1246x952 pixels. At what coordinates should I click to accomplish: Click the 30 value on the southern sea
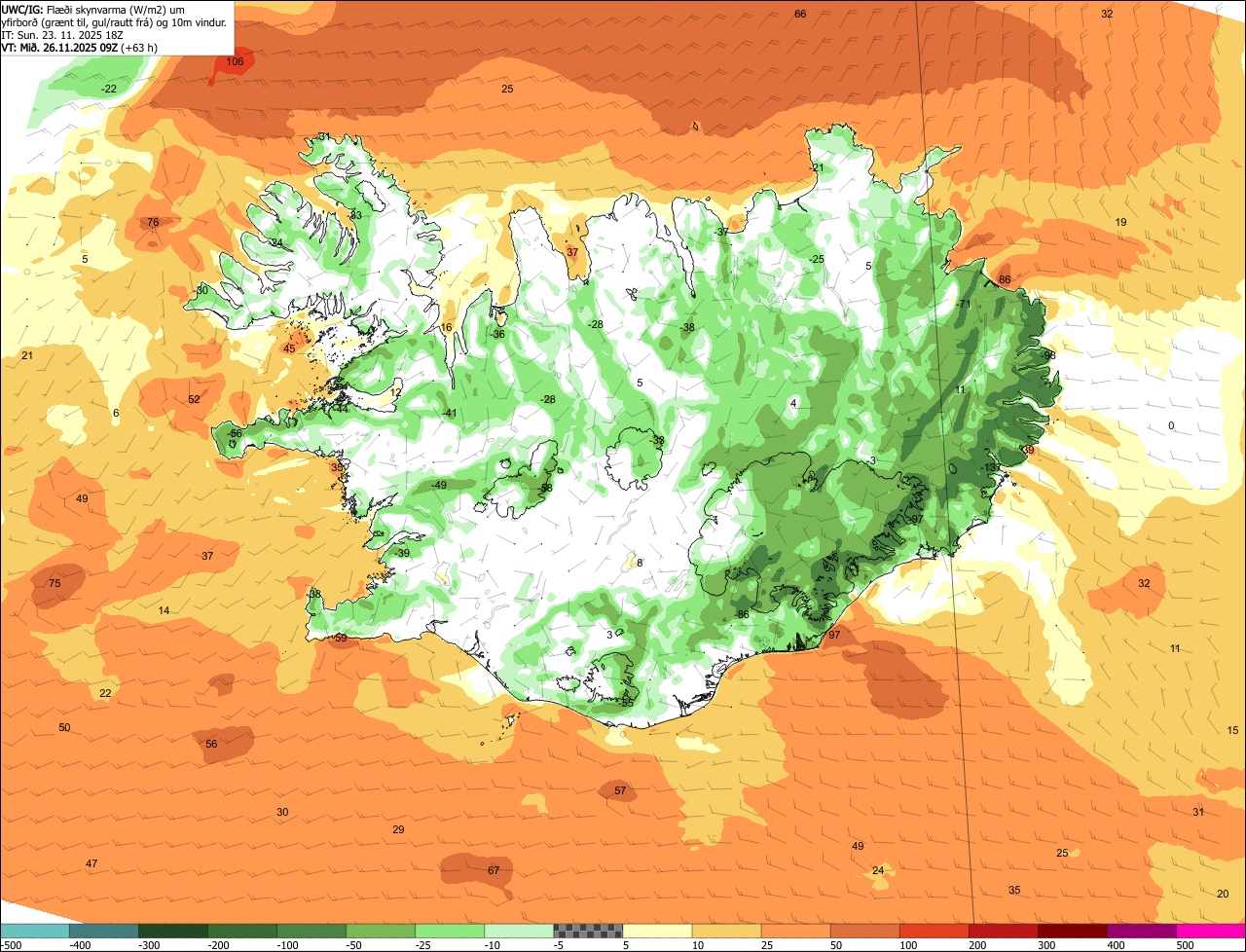(x=282, y=812)
